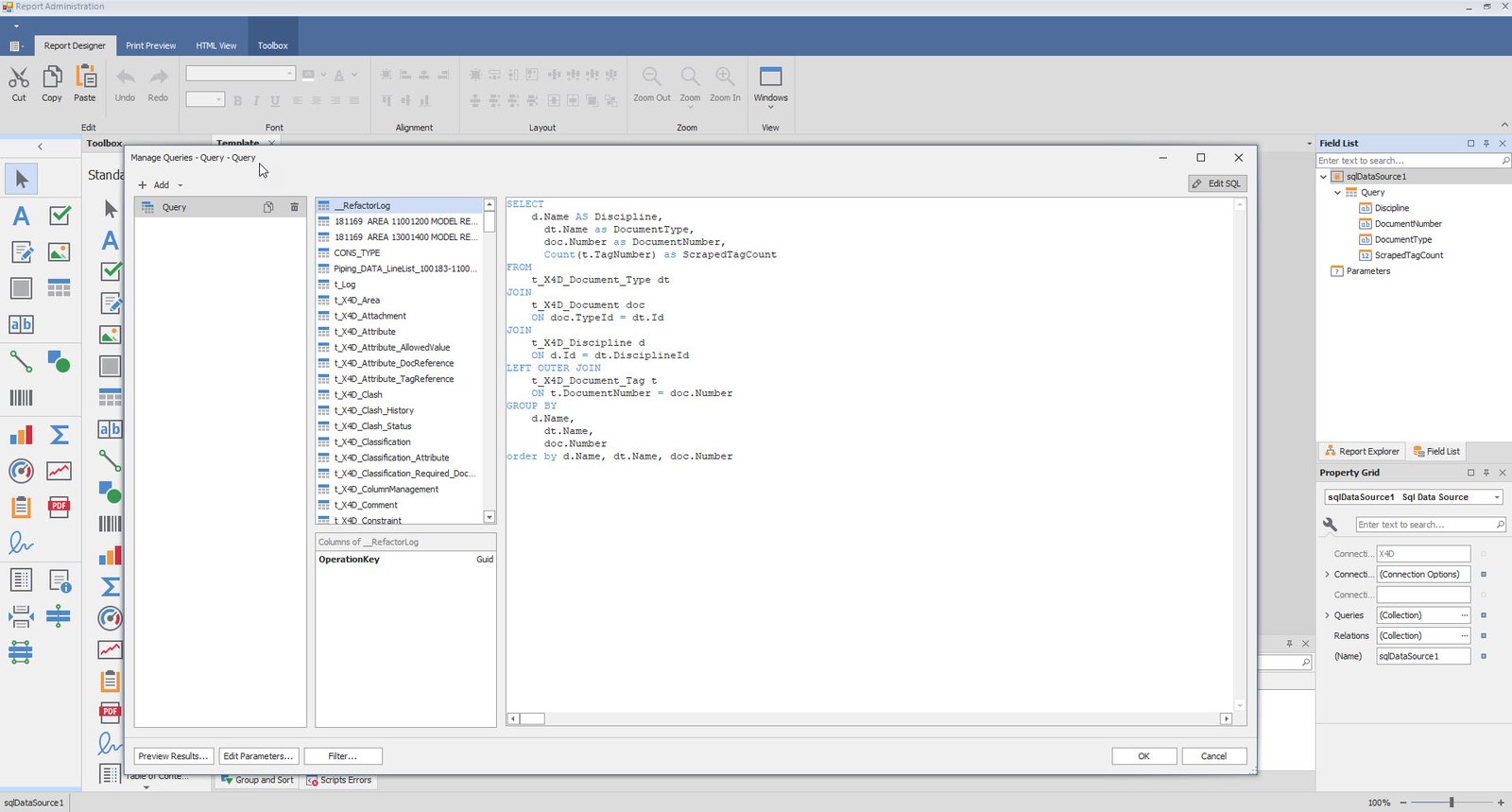Select the Barcode tool in left toolbox
The width and height of the screenshot is (1512, 812).
[21, 398]
